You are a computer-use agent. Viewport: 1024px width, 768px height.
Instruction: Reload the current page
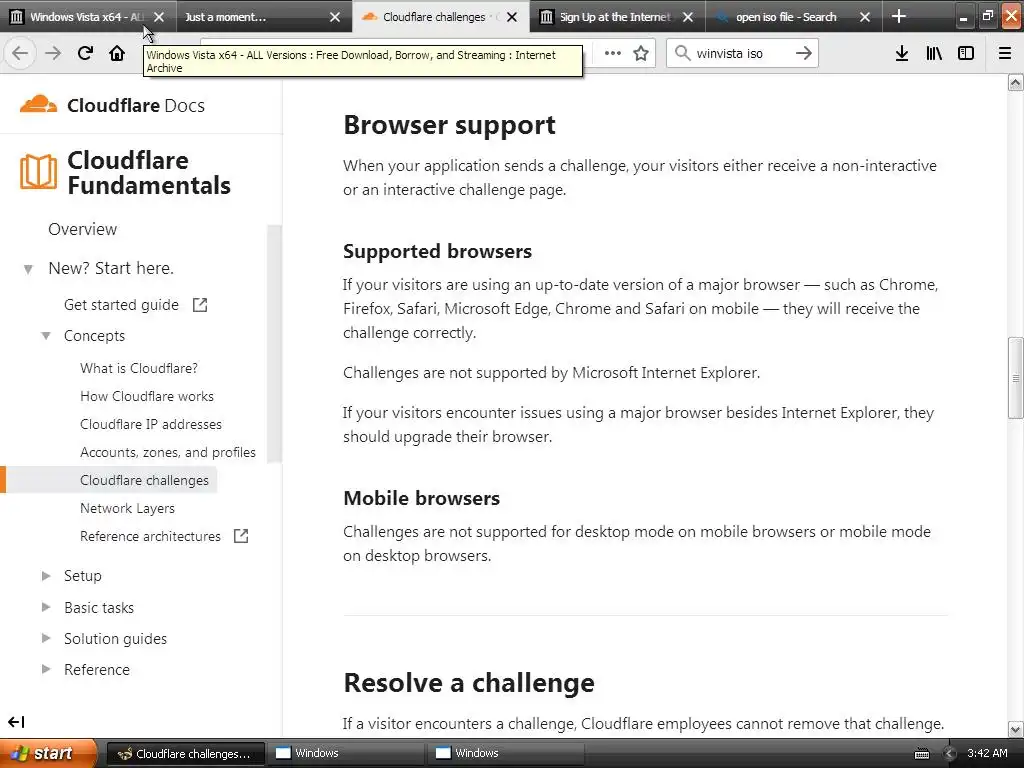click(x=85, y=53)
